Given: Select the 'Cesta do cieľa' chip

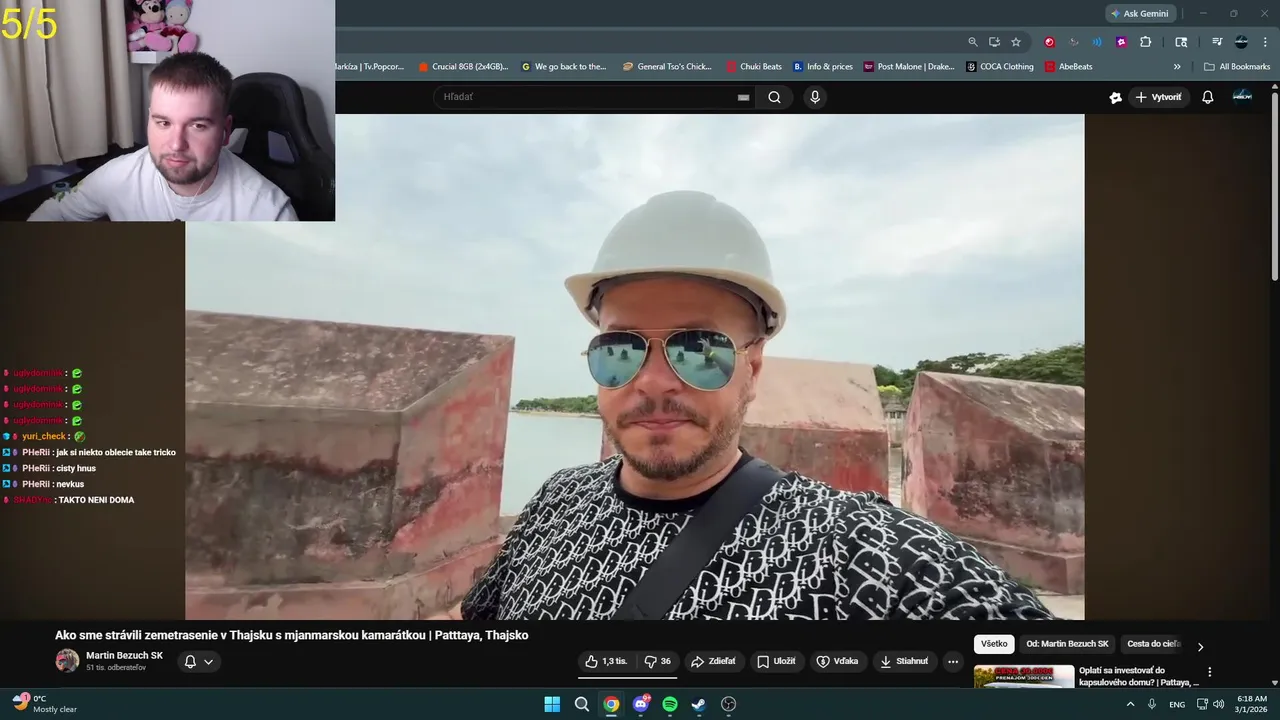Looking at the screenshot, I should 1154,644.
